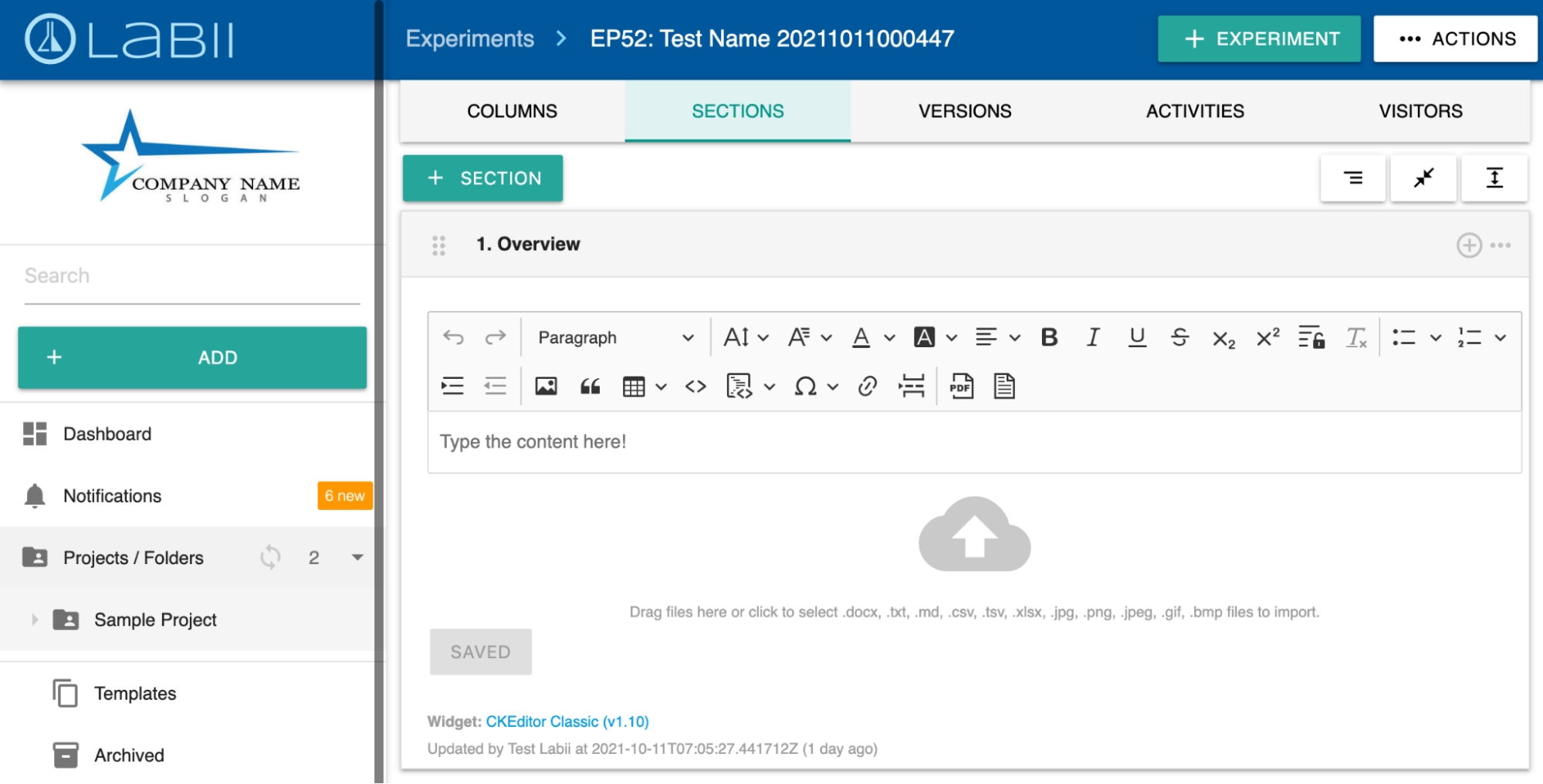Open the Activities tab
The width and height of the screenshot is (1543, 784).
1194,111
